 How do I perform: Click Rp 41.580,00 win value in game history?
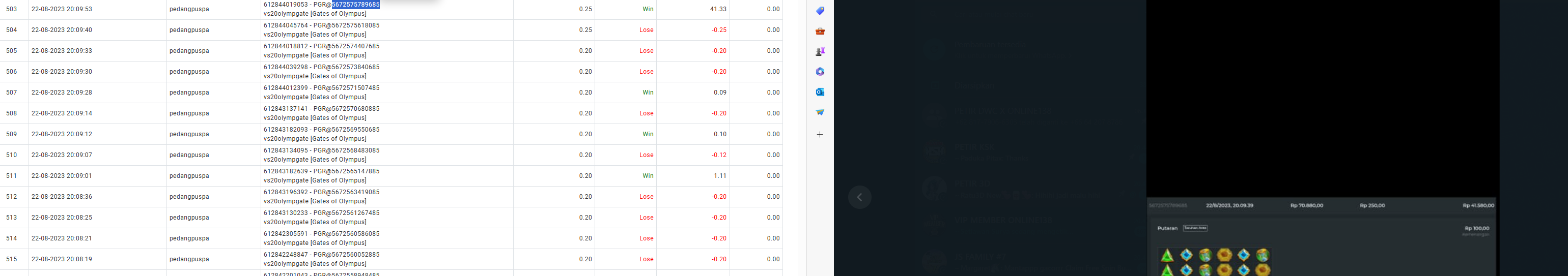pos(1478,205)
